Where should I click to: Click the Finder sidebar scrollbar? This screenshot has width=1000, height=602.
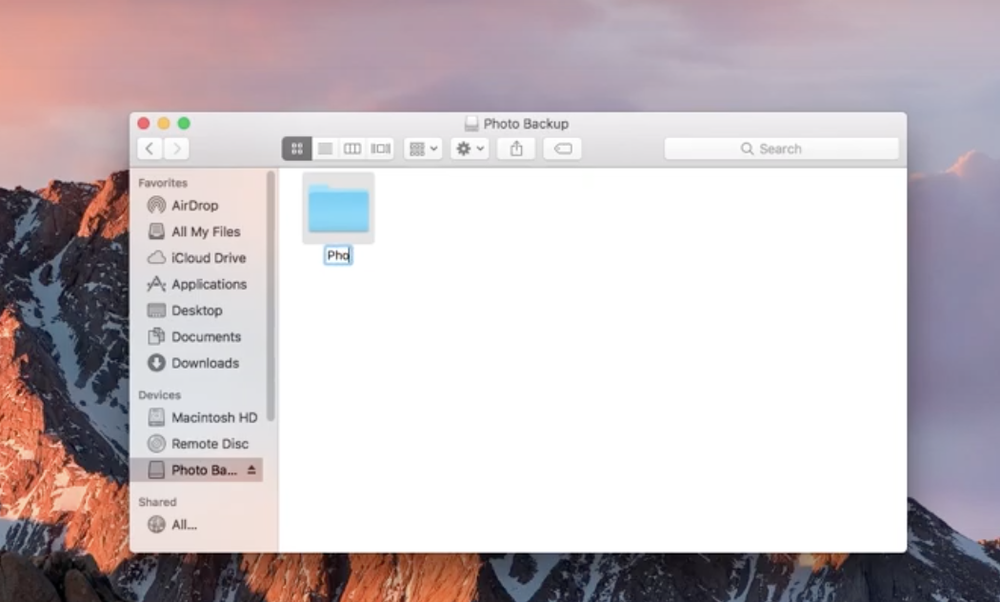271,296
